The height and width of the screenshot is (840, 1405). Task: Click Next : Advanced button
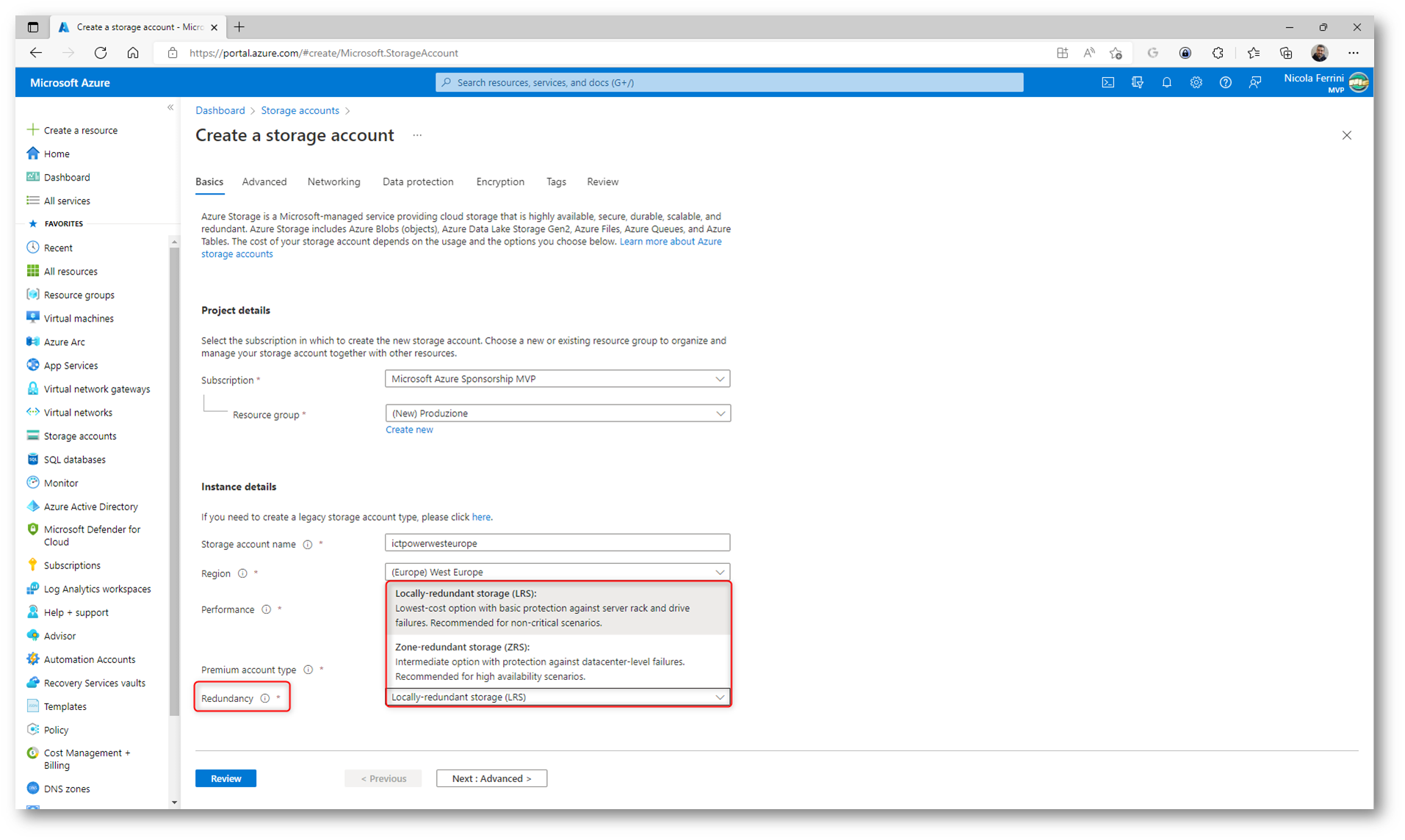pyautogui.click(x=491, y=778)
